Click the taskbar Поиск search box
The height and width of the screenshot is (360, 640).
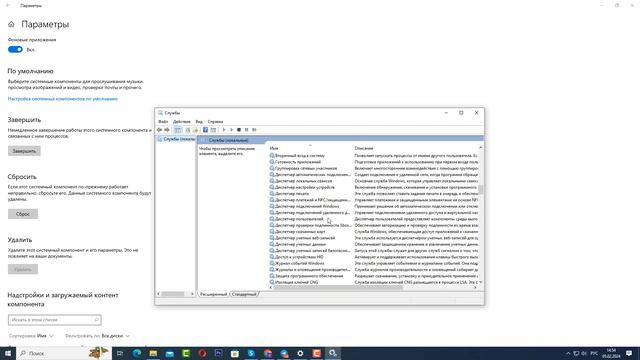coord(63,353)
